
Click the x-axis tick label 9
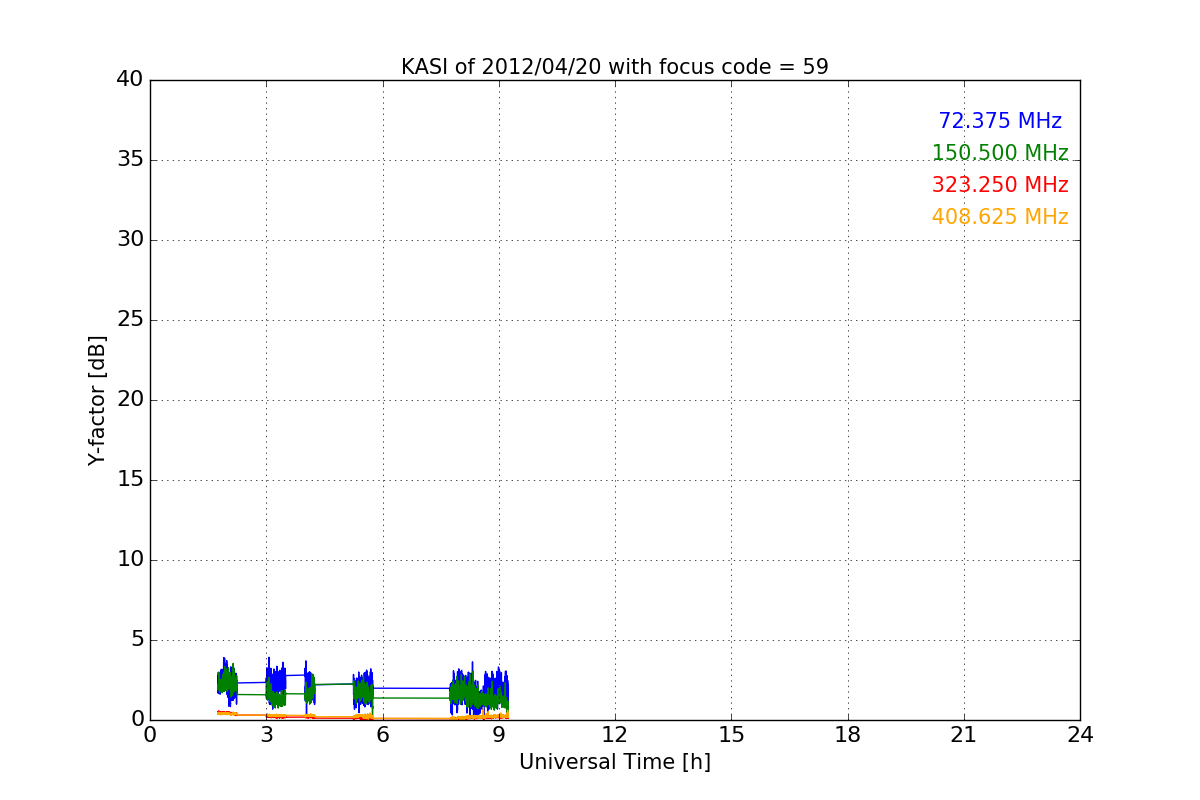click(499, 734)
